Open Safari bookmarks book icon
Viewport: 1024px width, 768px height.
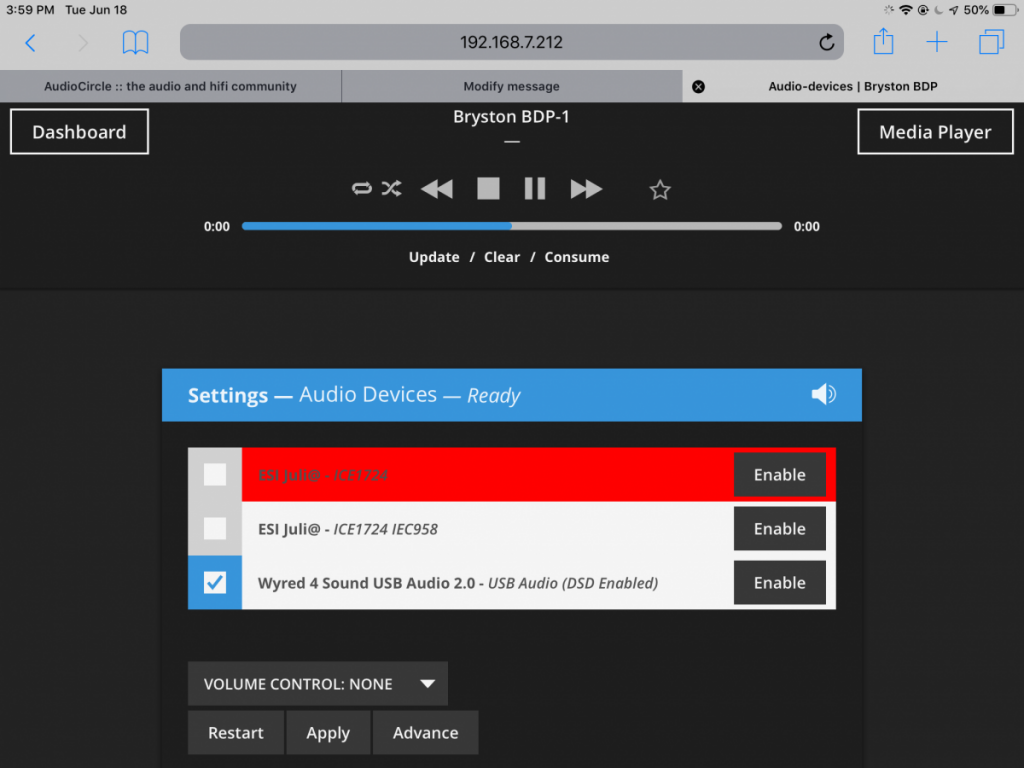point(135,43)
